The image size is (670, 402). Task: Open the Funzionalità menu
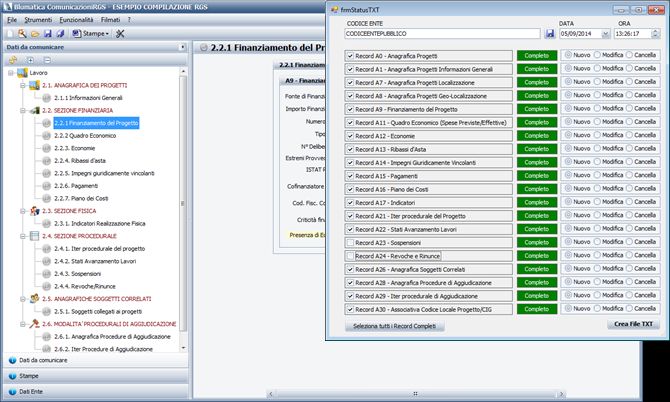coord(80,19)
